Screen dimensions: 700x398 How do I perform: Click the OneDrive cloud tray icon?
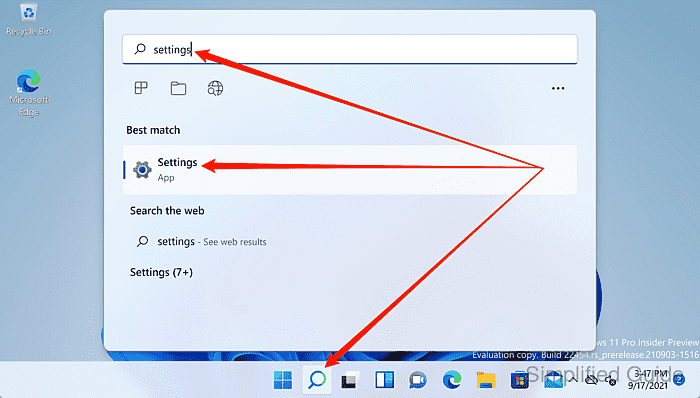(592, 380)
